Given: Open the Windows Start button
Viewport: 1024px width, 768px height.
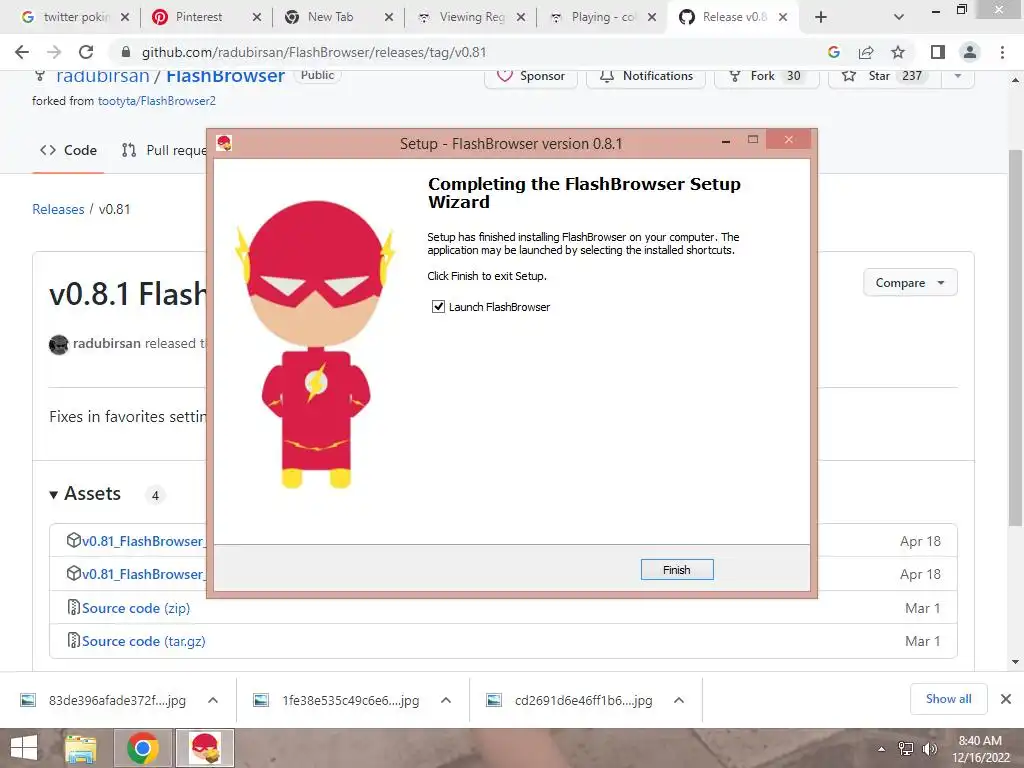Looking at the screenshot, I should [x=24, y=748].
